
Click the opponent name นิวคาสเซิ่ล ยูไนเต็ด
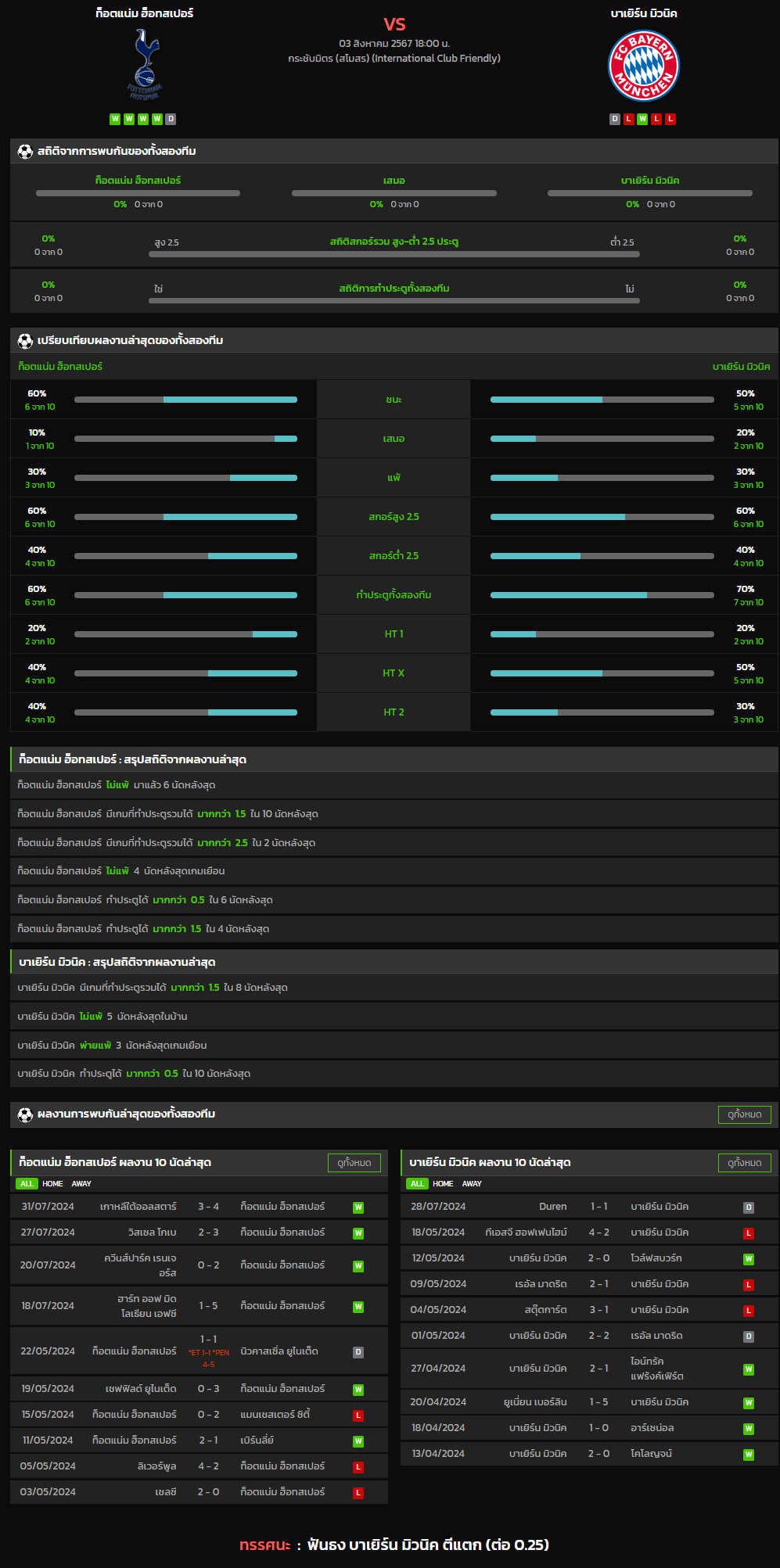click(x=279, y=1351)
